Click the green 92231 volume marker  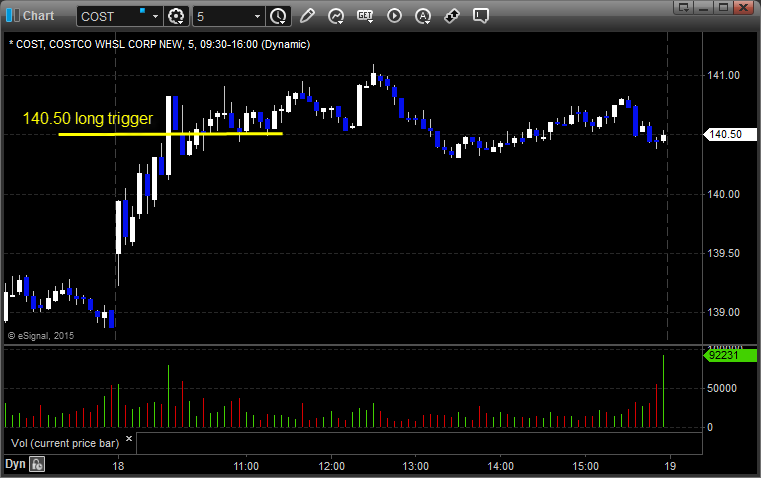[x=730, y=355]
